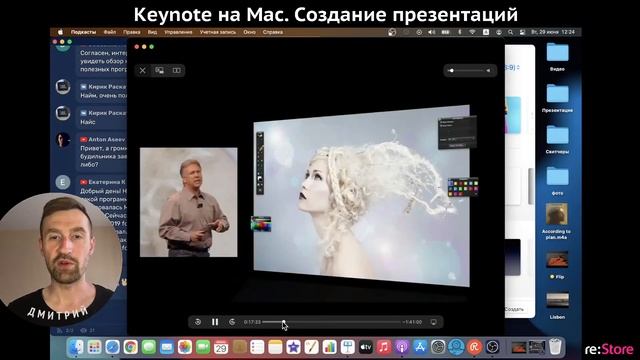The width and height of the screenshot is (640, 360).
Task: Open System Preferences in the Dock
Action: 438,347
